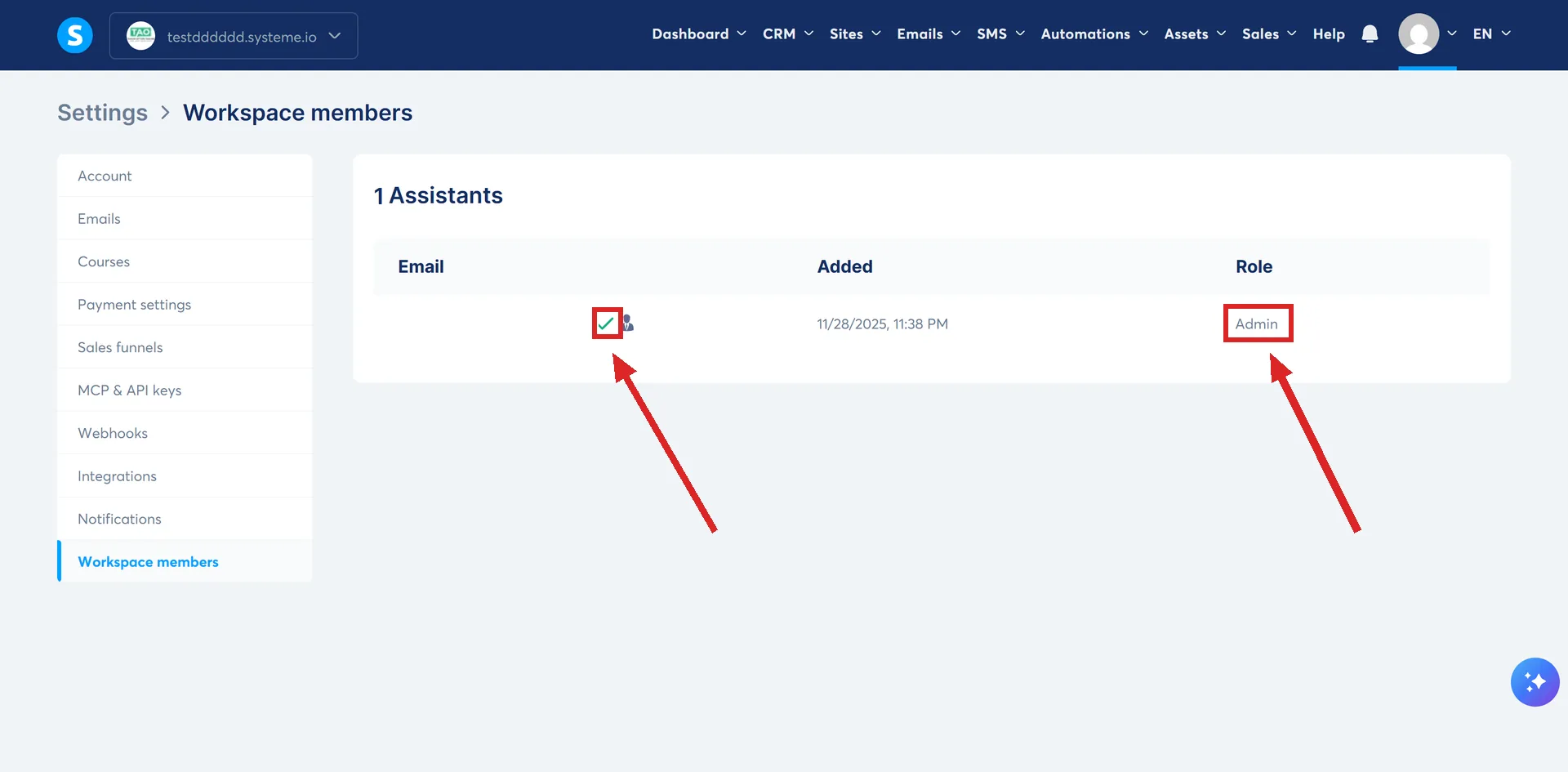The height and width of the screenshot is (772, 1568).
Task: Click the user profile avatar
Action: (1419, 33)
